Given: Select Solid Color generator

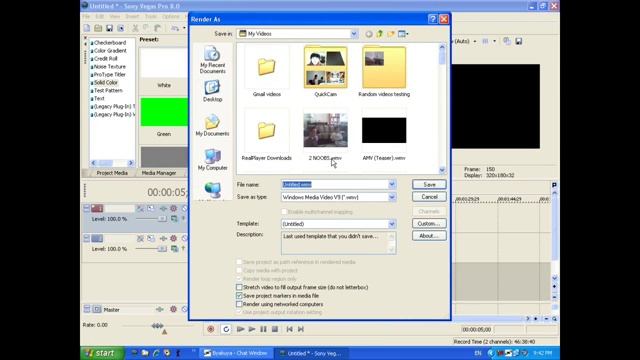Looking at the screenshot, I should tap(106, 82).
